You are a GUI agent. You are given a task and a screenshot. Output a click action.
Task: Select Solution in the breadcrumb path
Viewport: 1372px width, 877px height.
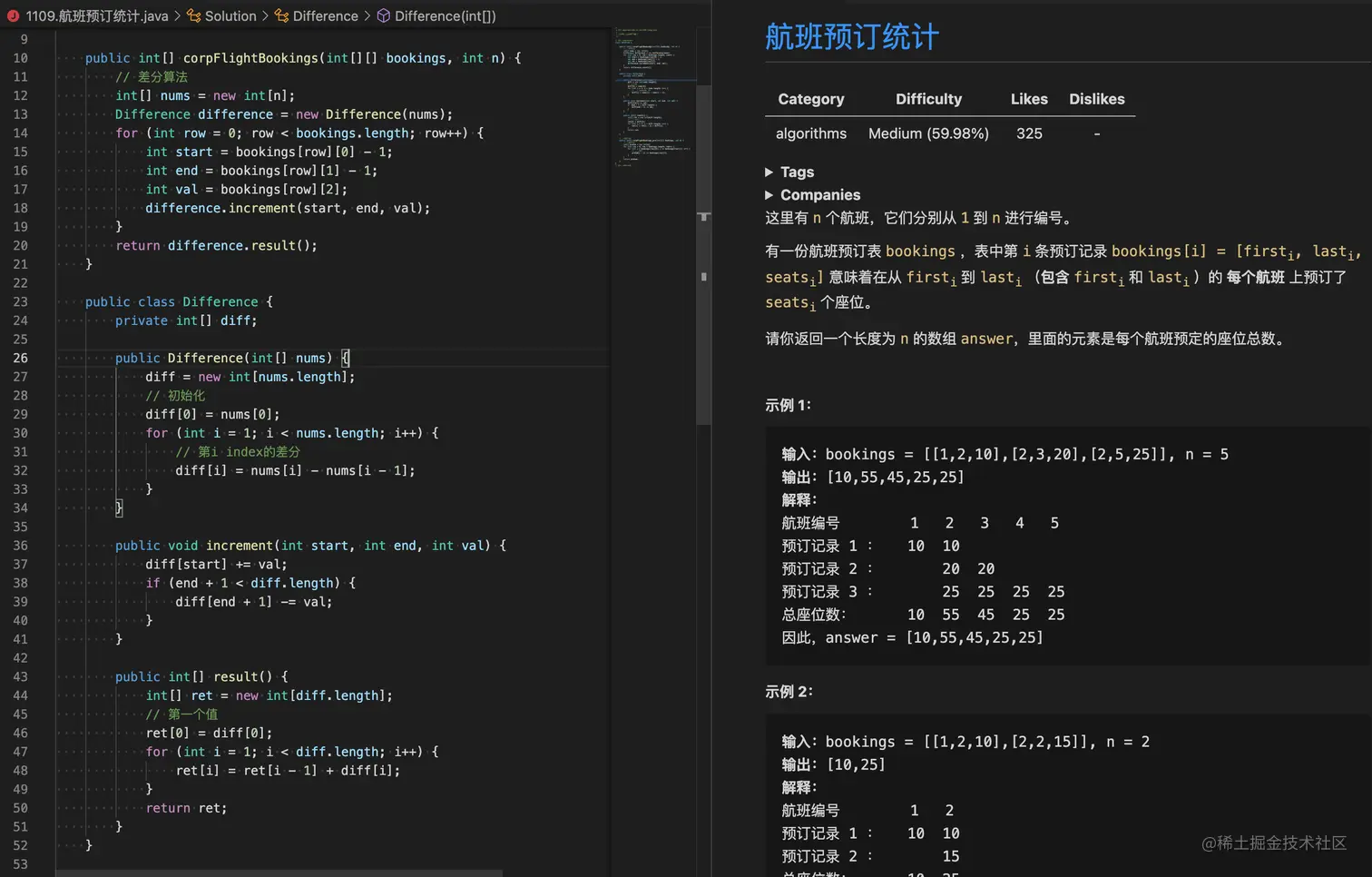(x=230, y=15)
